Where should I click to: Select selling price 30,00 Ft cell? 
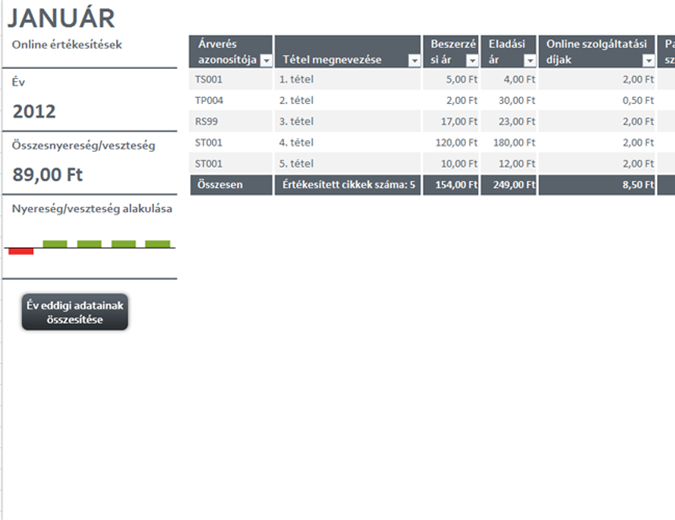[x=508, y=101]
